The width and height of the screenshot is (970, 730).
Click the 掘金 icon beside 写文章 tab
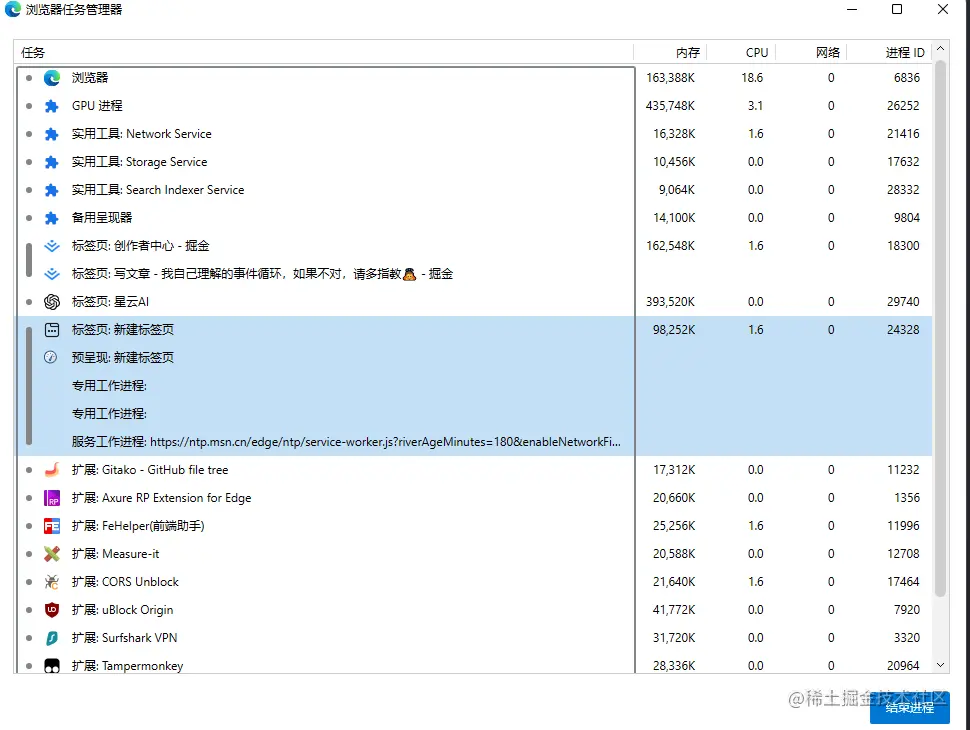(52, 273)
